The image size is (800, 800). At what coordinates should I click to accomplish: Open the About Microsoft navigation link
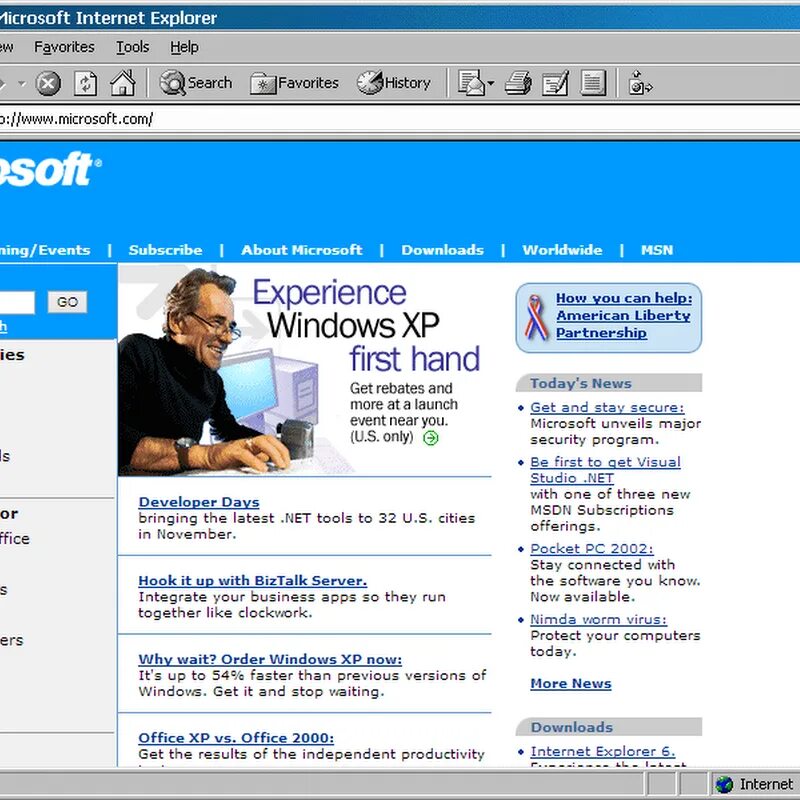click(302, 250)
